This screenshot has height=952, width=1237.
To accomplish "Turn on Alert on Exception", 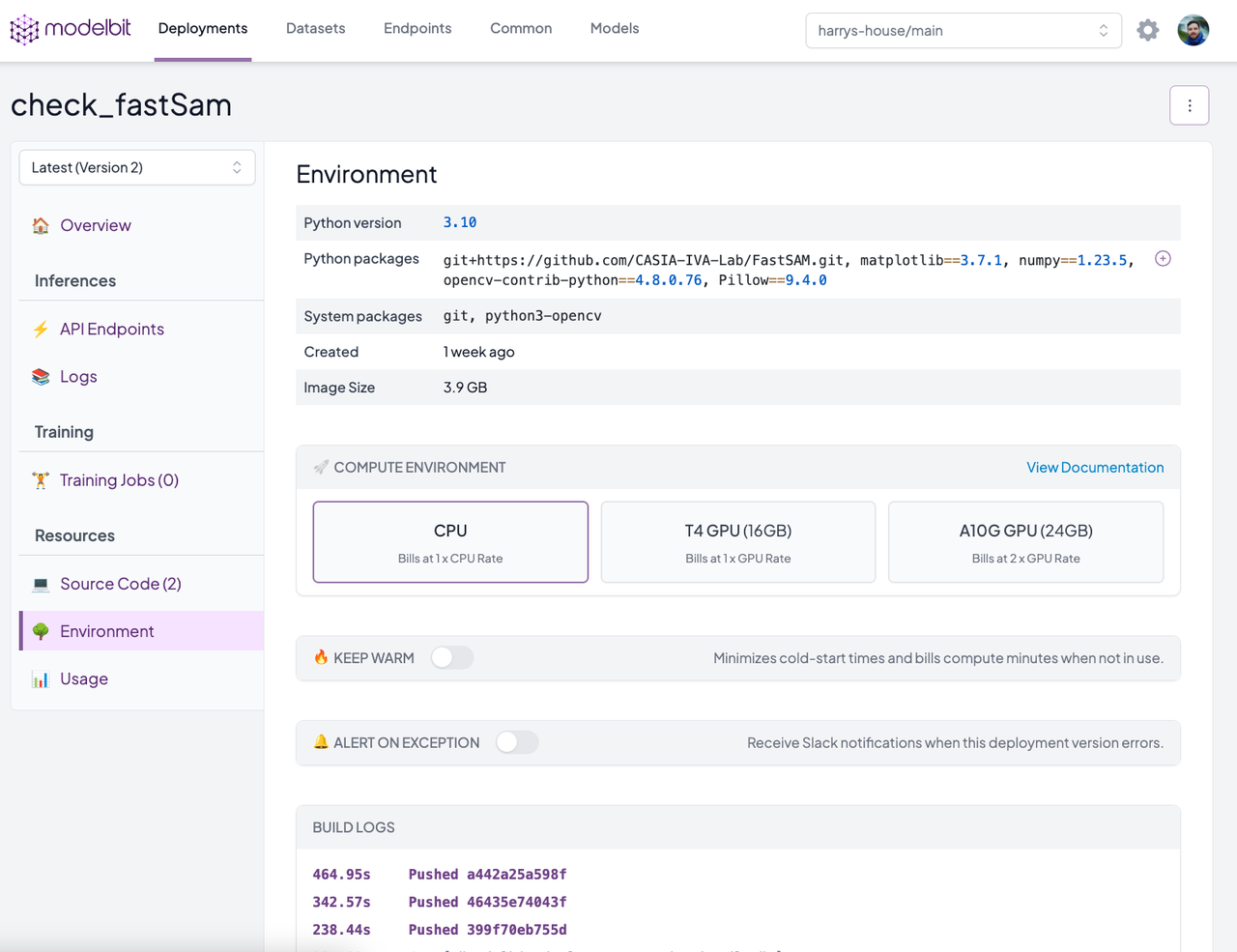I will click(517, 742).
